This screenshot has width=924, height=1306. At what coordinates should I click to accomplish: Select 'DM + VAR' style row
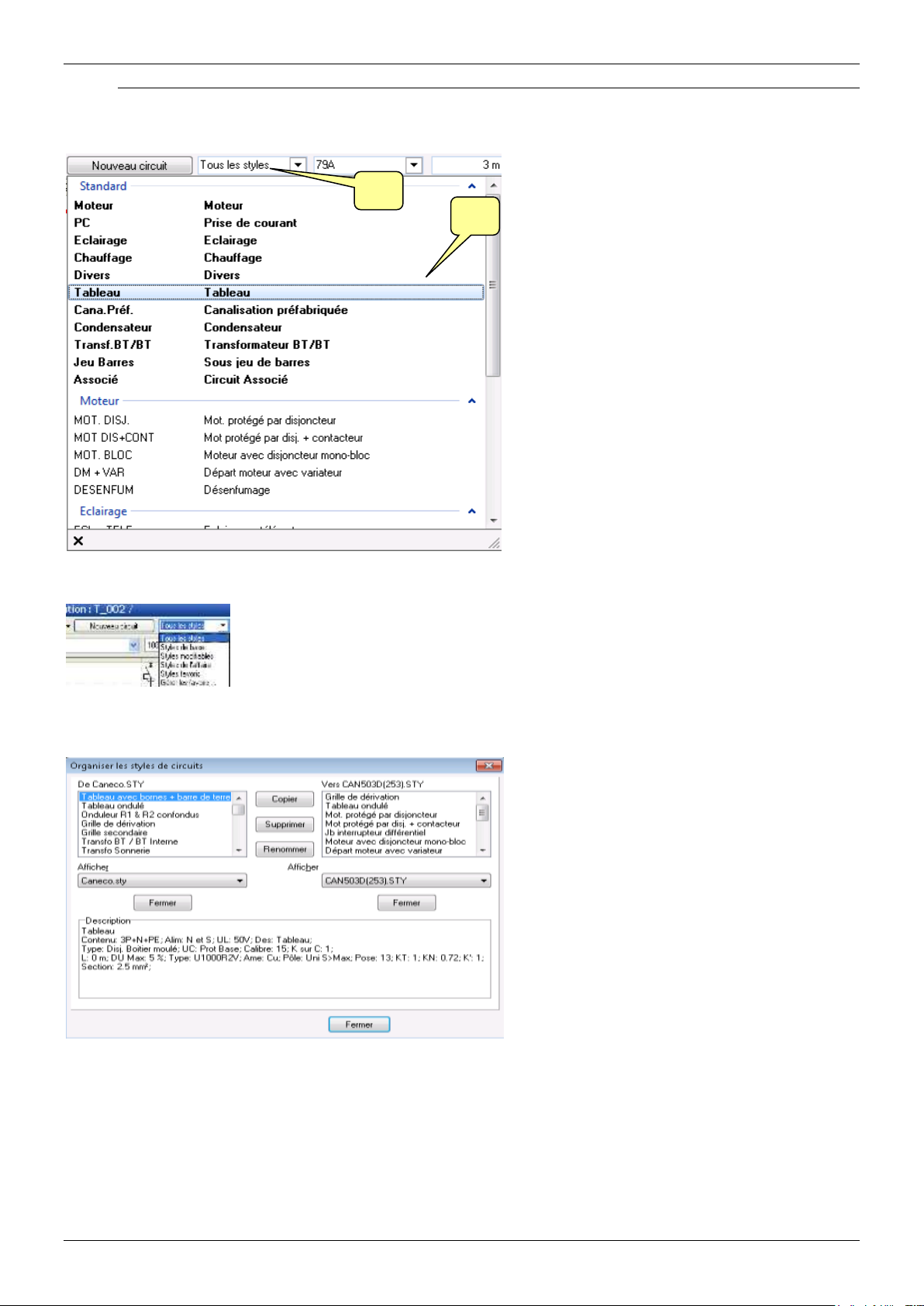pyautogui.click(x=277, y=473)
